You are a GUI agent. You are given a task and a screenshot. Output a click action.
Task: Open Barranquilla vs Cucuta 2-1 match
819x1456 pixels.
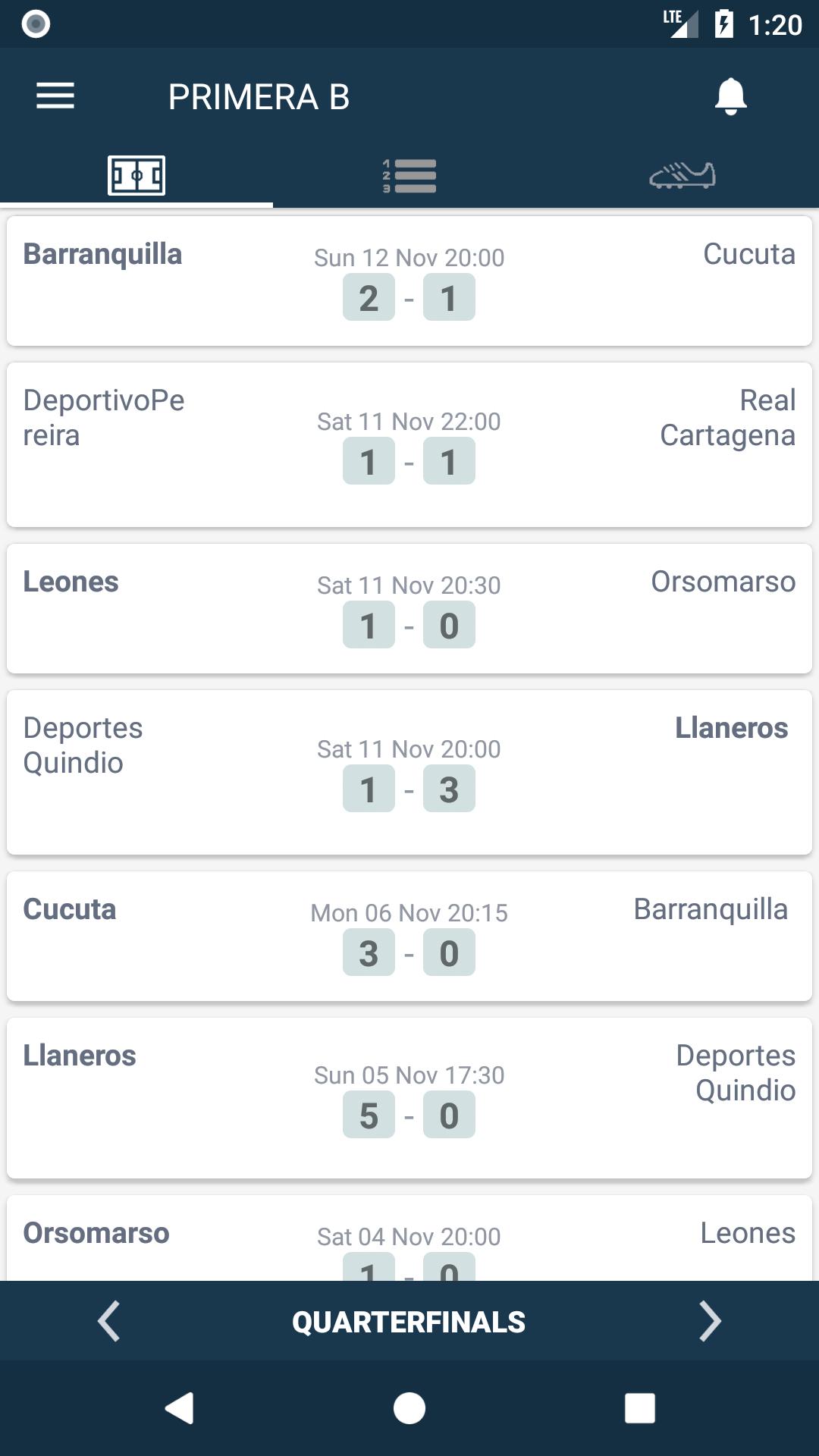tap(409, 281)
